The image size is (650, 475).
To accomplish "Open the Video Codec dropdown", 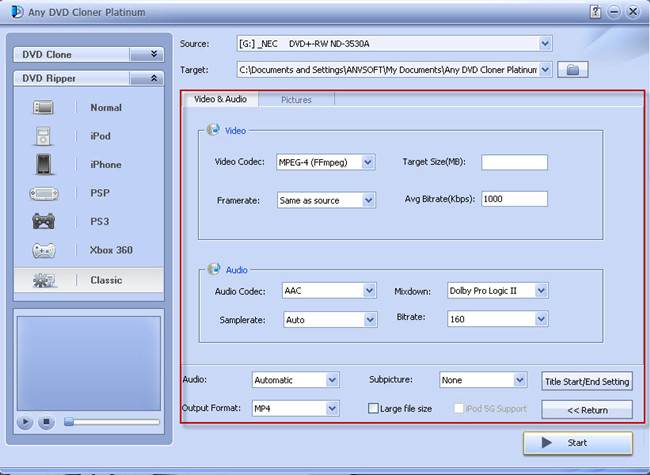I will (x=368, y=162).
